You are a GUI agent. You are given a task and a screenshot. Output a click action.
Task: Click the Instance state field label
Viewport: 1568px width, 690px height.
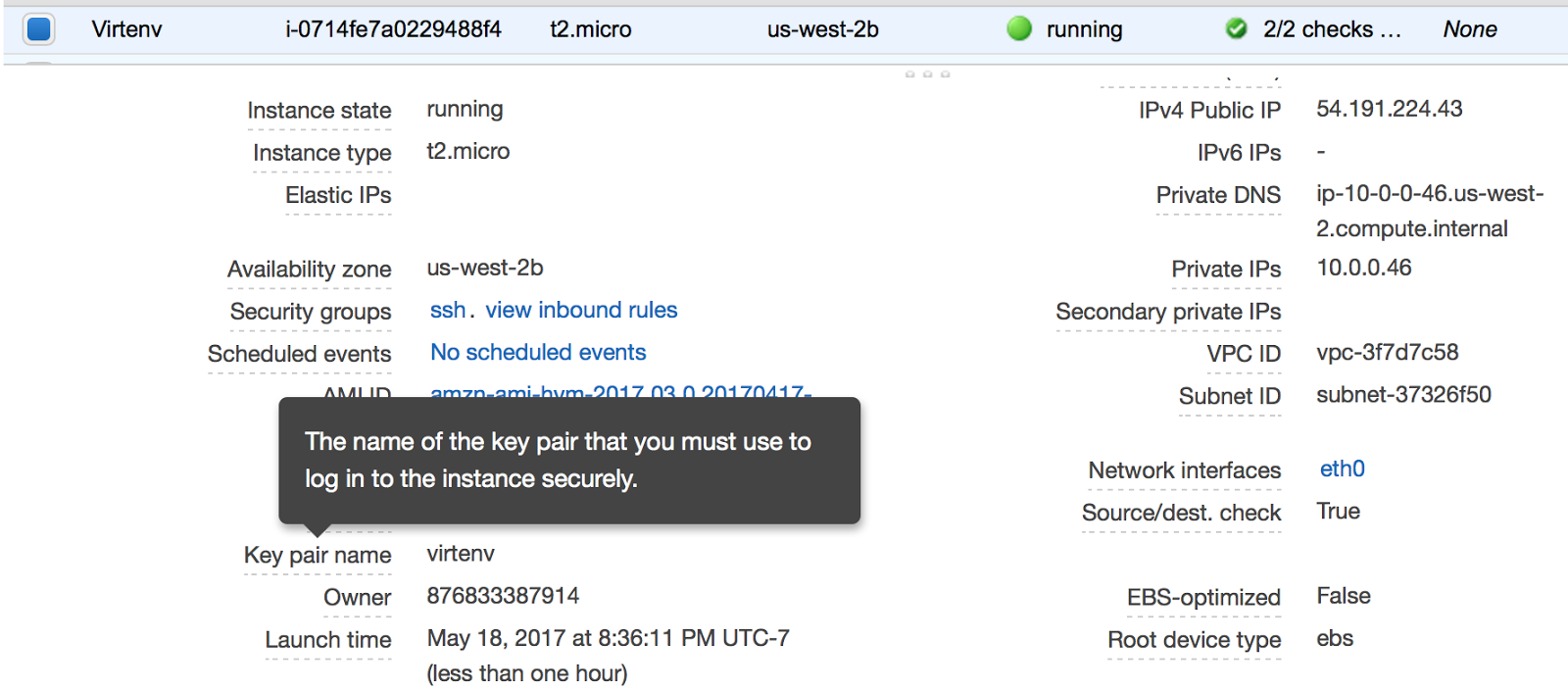point(319,111)
